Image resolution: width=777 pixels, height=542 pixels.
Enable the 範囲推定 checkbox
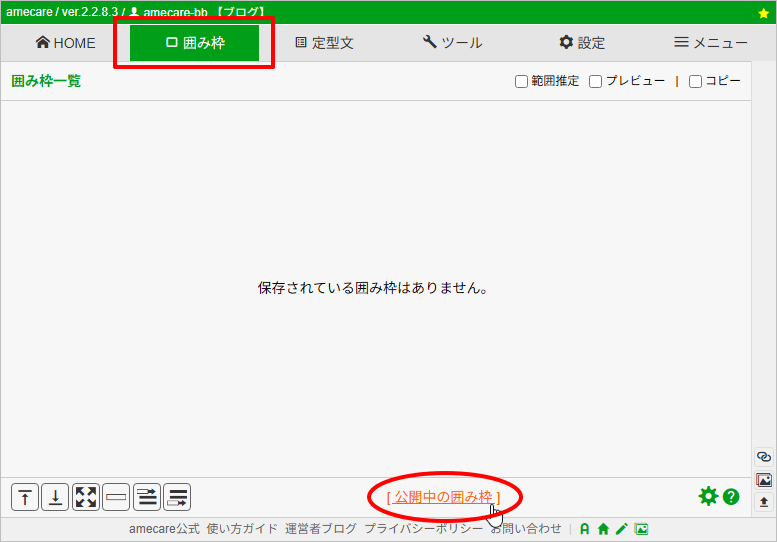coord(521,82)
